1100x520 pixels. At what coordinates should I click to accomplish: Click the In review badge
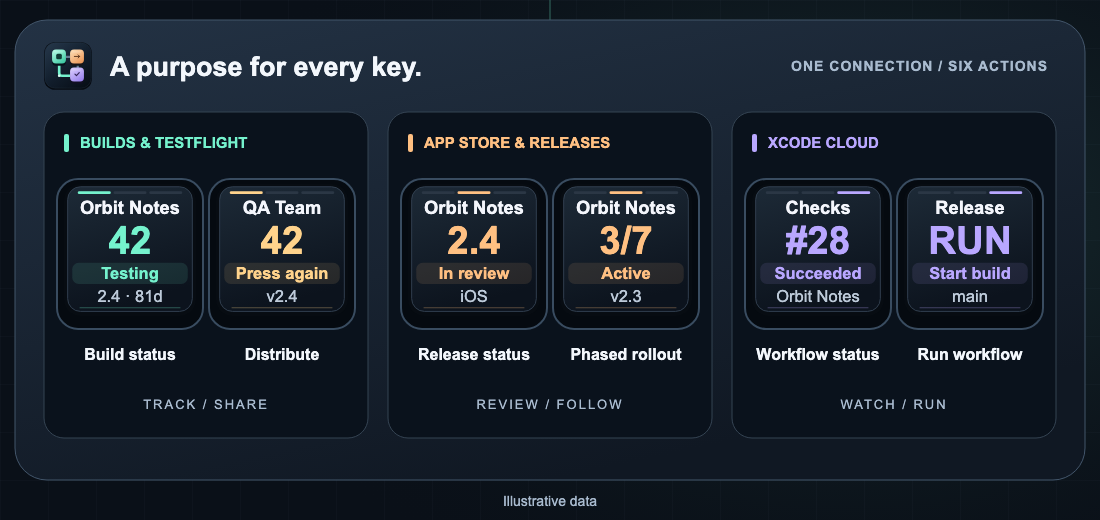474,274
